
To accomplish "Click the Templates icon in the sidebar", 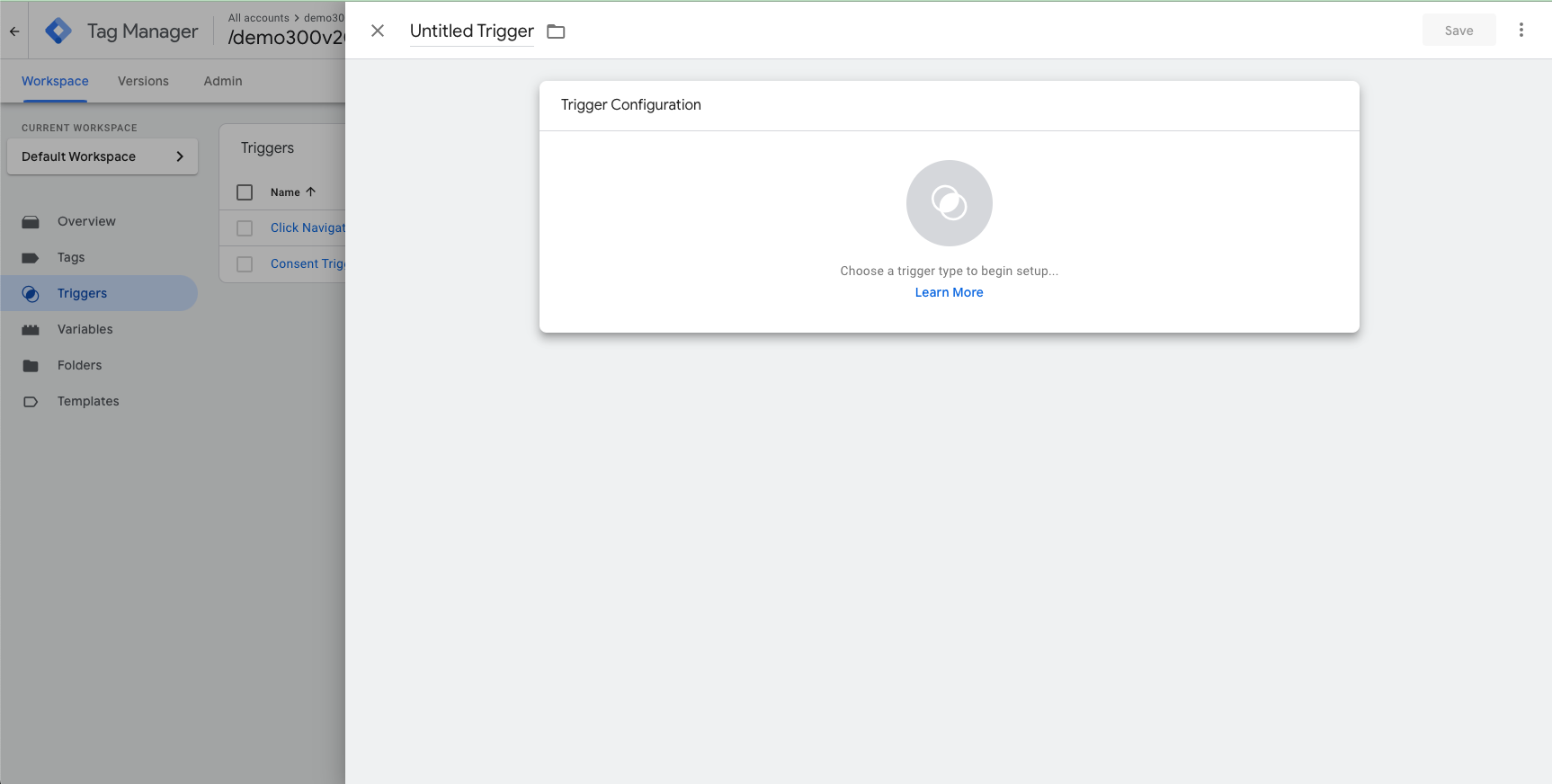I will [31, 402].
